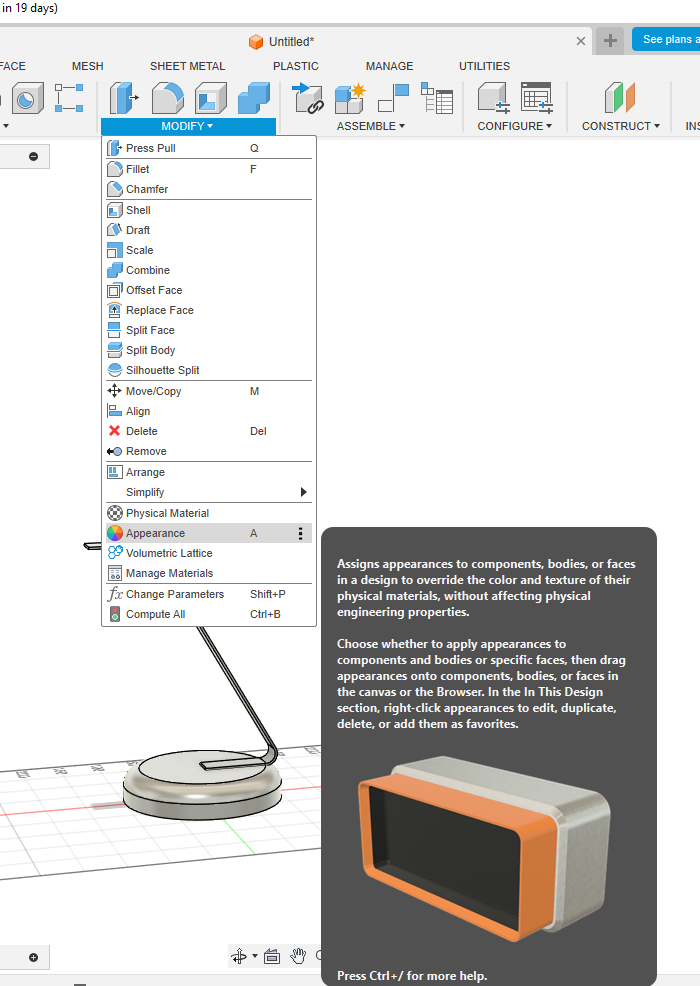Viewport: 700px width, 986px height.
Task: Click the rectangular pattern toolbar icon
Action: 69,98
